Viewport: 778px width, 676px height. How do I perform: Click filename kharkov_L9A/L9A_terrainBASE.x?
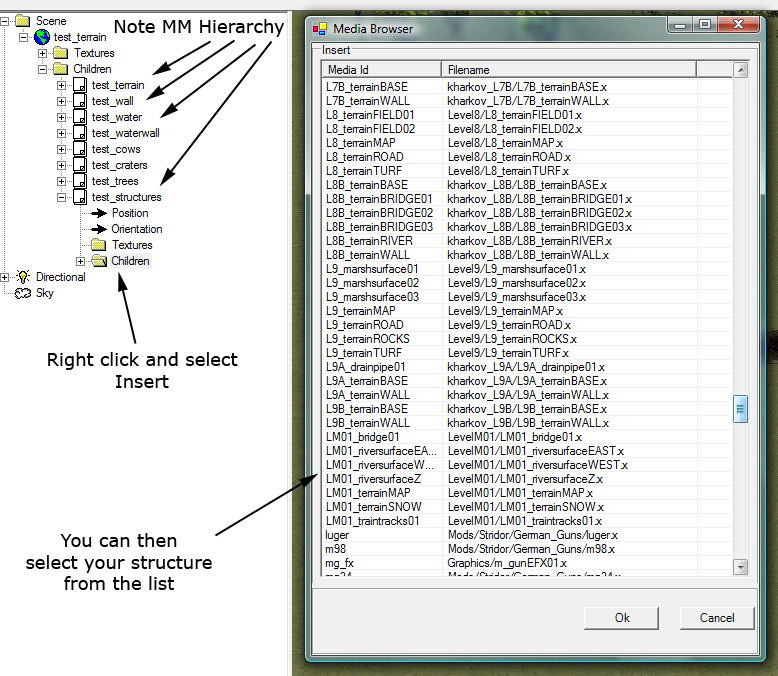527,381
